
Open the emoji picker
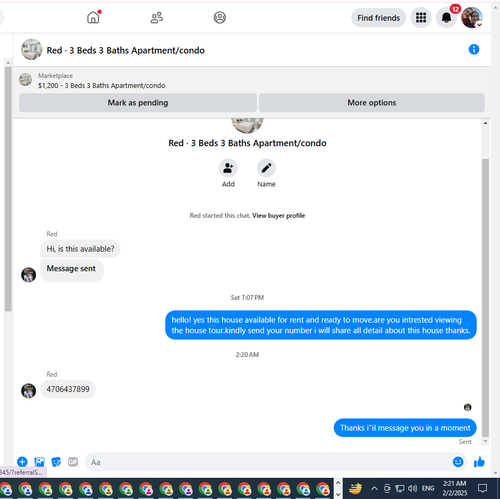(458, 462)
